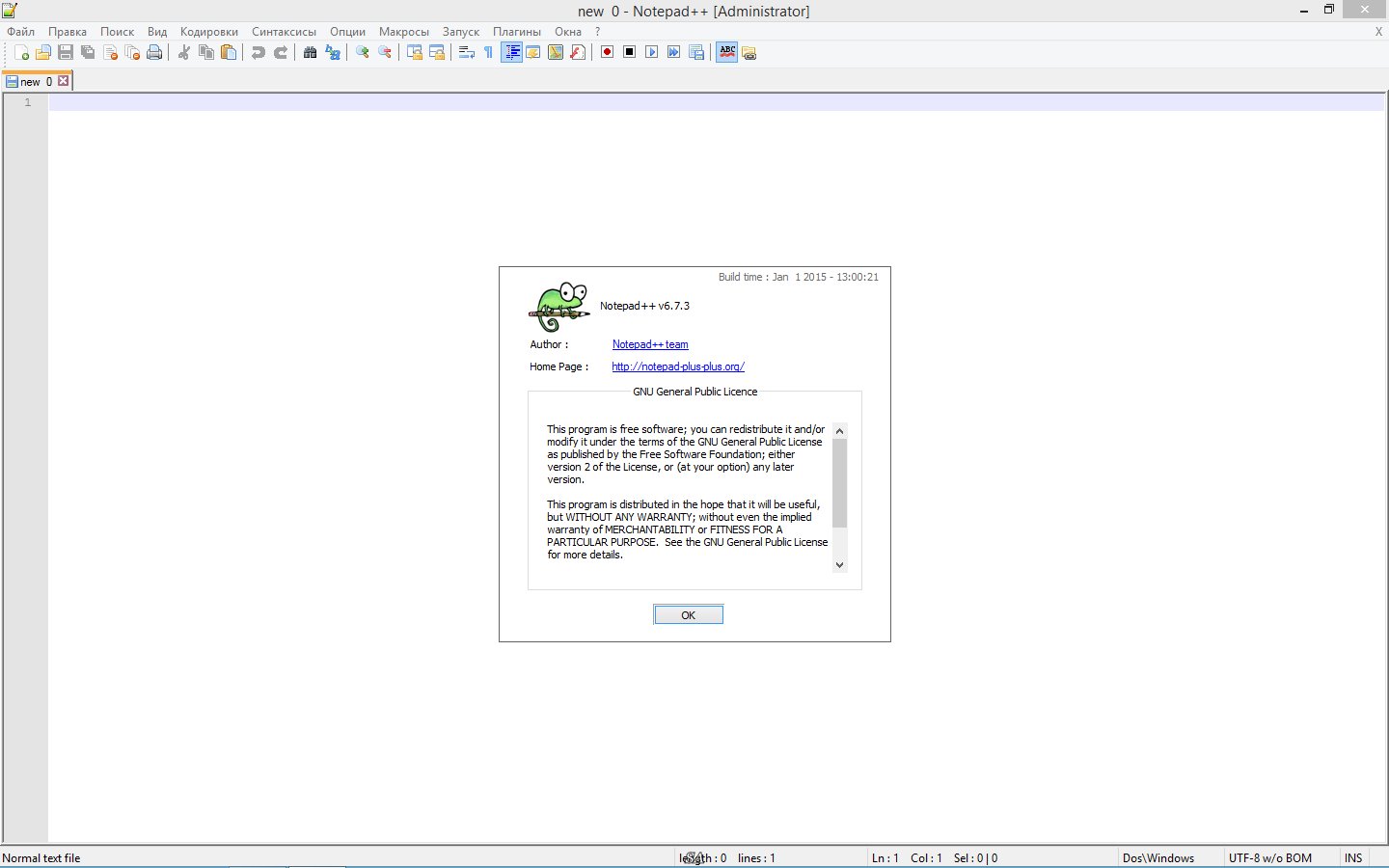Open the Окна menu
Screen dimensions: 1389x868
tap(568, 32)
